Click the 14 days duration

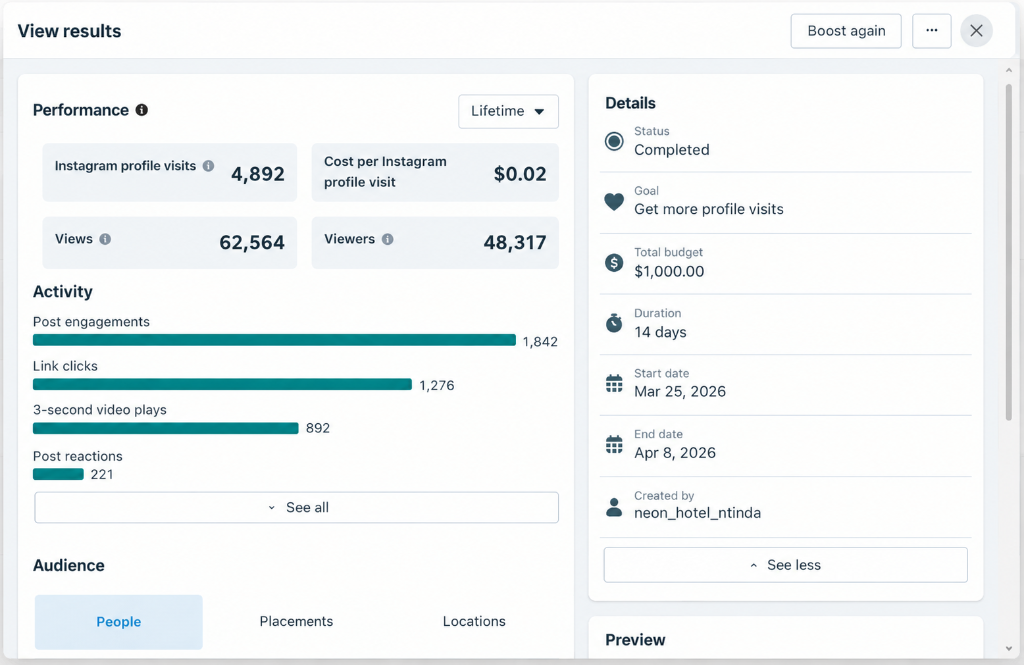click(x=660, y=332)
